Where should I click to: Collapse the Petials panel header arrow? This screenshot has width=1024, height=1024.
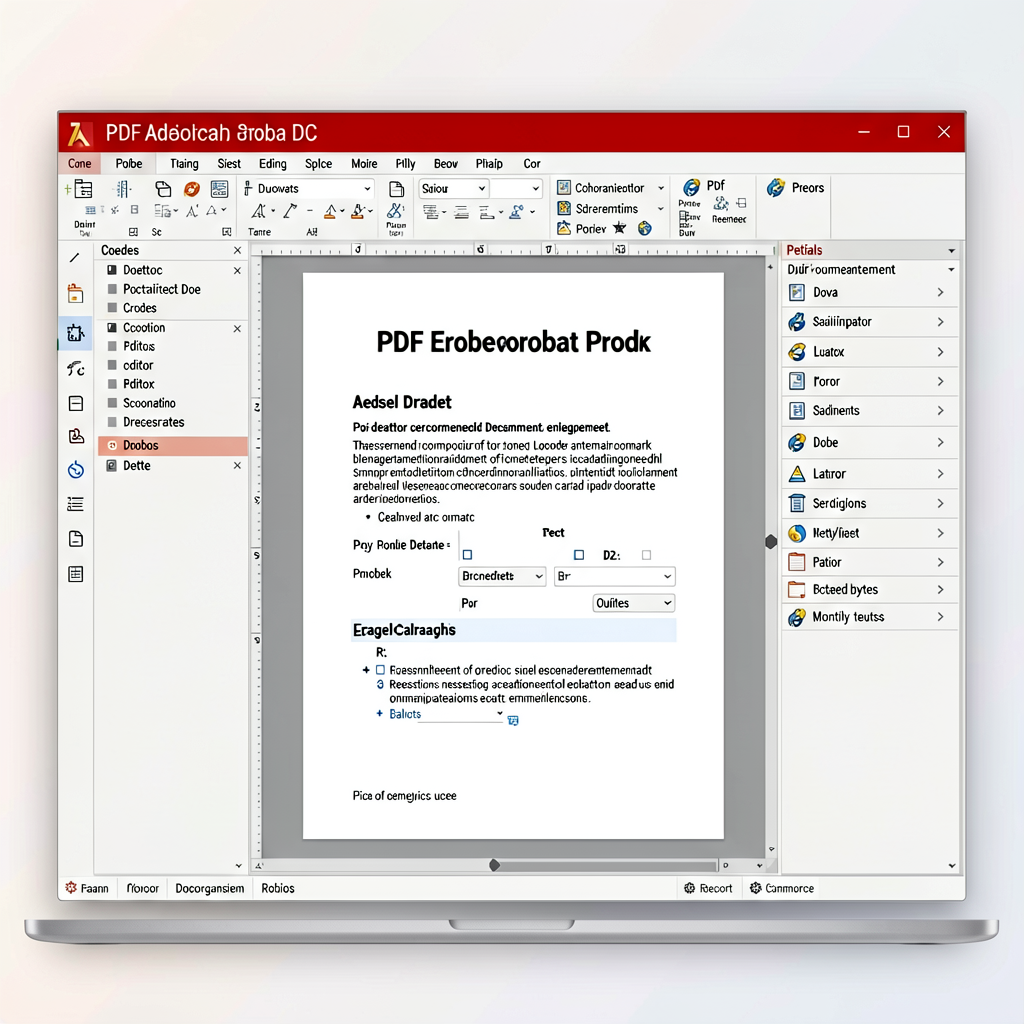(952, 251)
